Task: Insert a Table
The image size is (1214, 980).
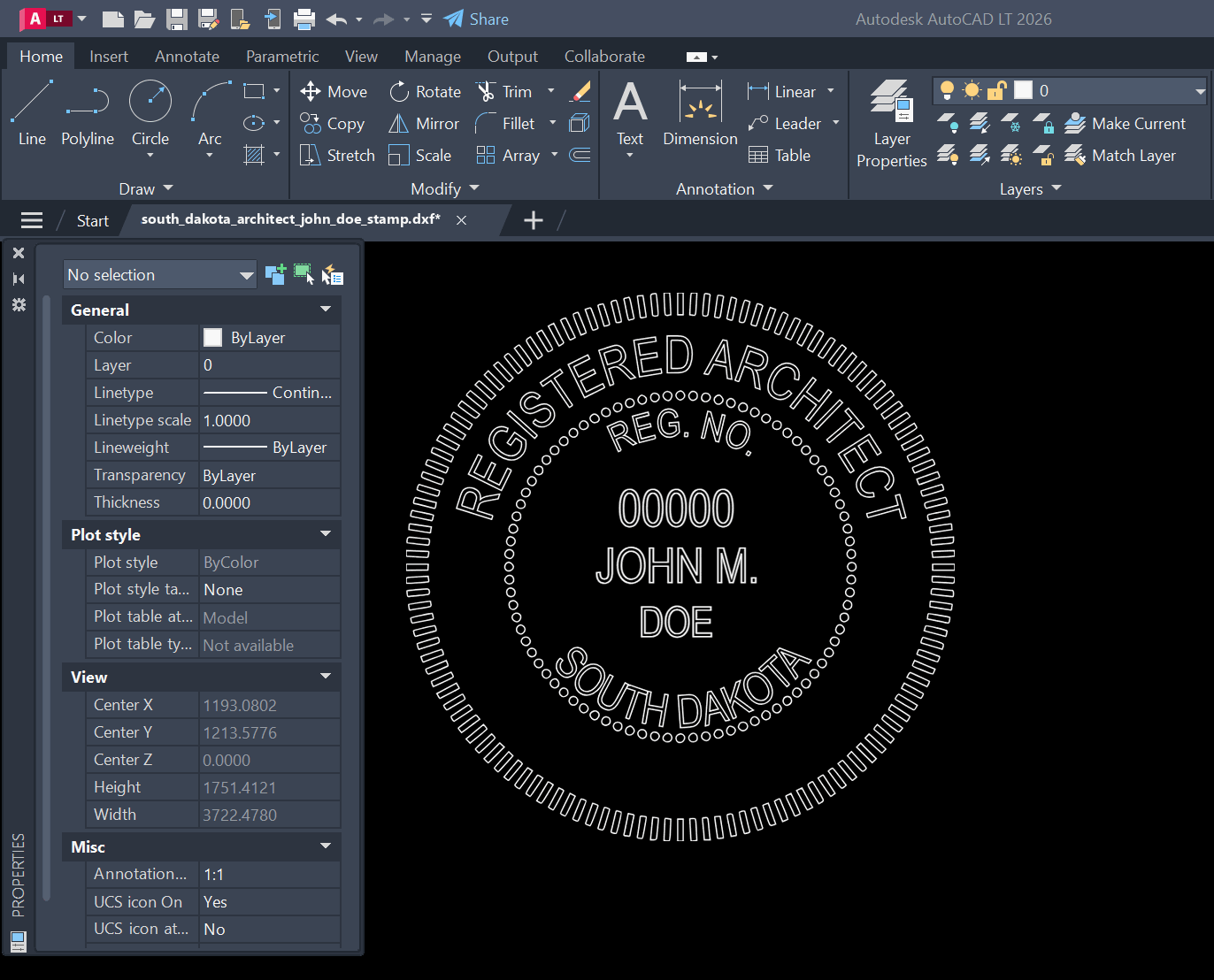Action: click(x=780, y=156)
